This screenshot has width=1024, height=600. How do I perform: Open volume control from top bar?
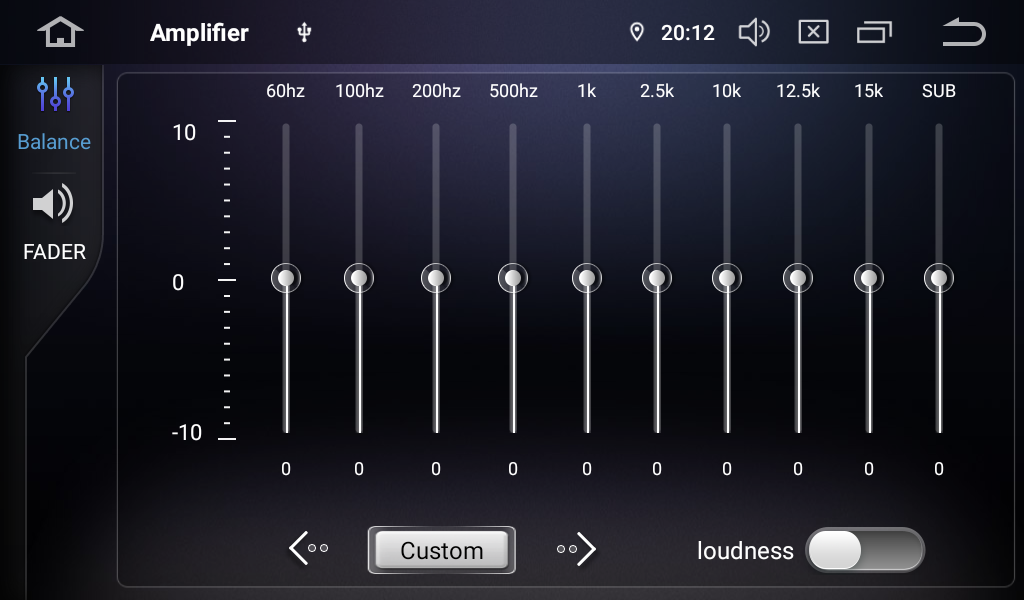point(753,33)
